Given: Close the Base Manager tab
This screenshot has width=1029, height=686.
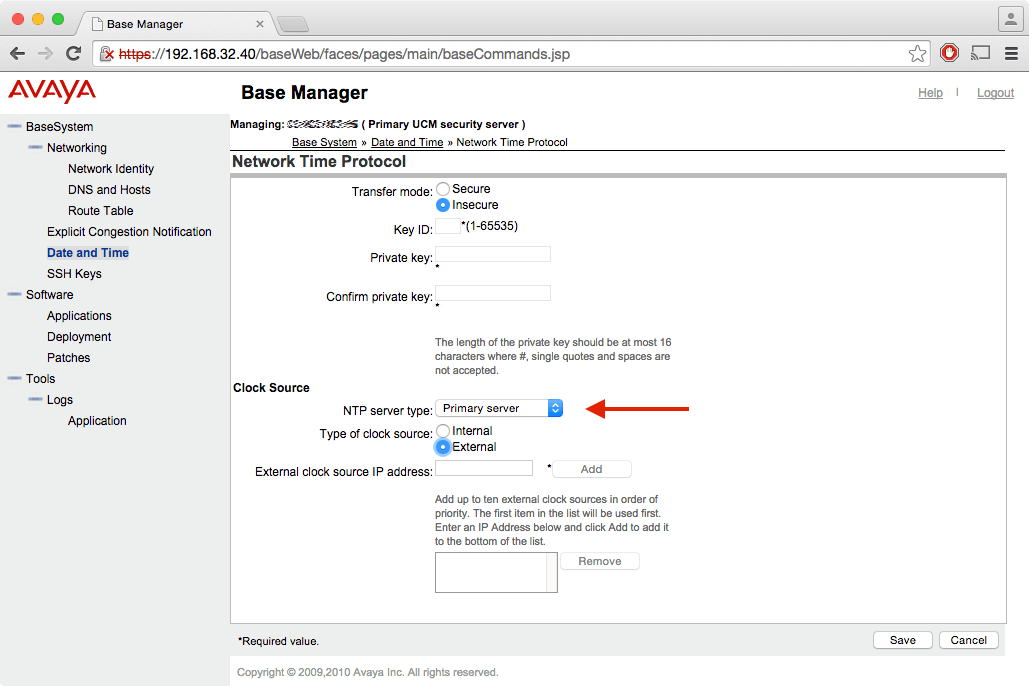Looking at the screenshot, I should [x=260, y=24].
